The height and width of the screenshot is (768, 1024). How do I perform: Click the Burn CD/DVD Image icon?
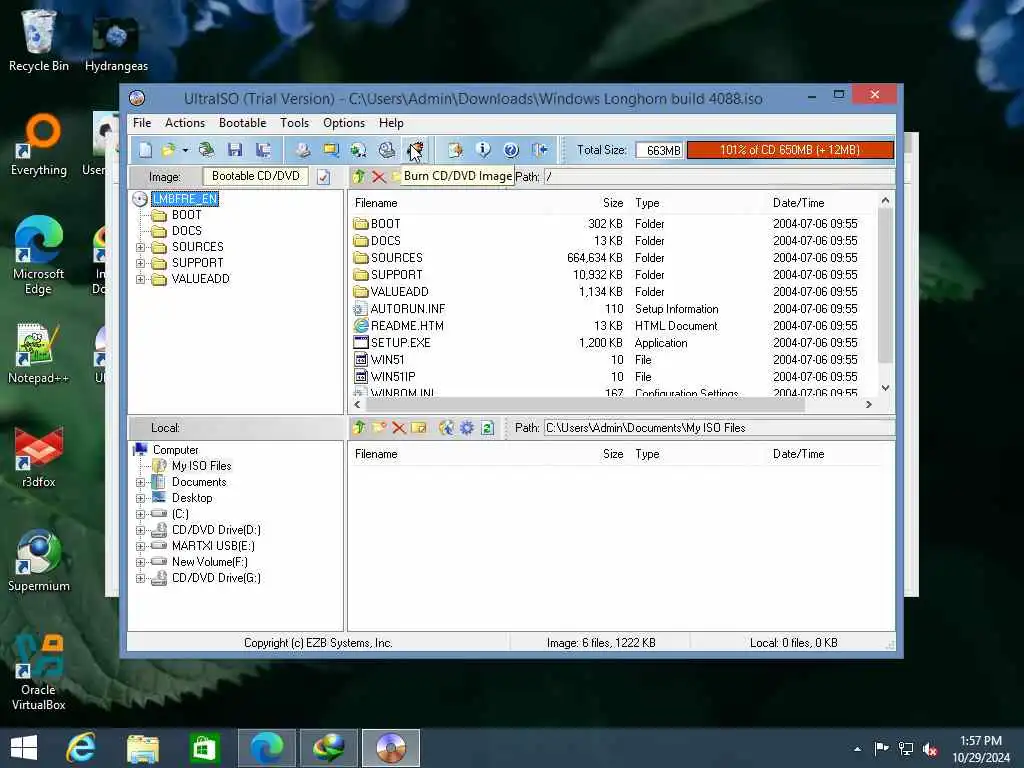(x=415, y=150)
